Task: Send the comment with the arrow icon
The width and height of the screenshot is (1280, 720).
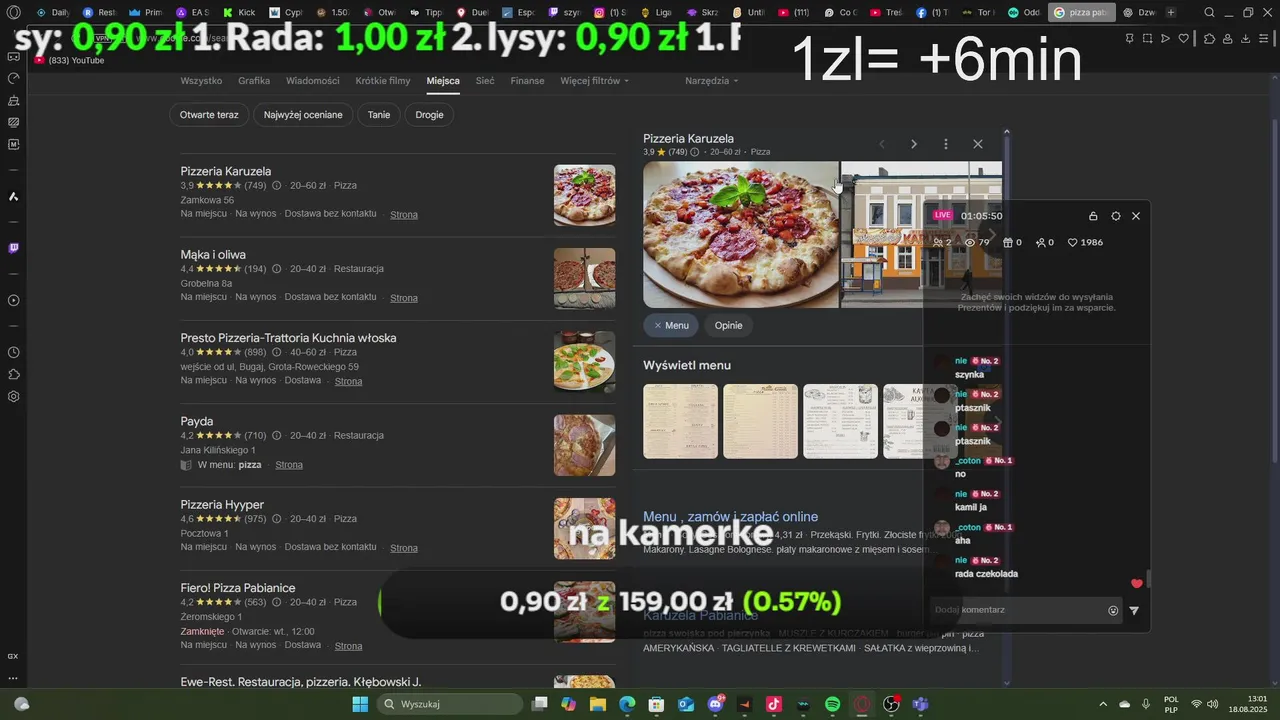Action: [1134, 610]
